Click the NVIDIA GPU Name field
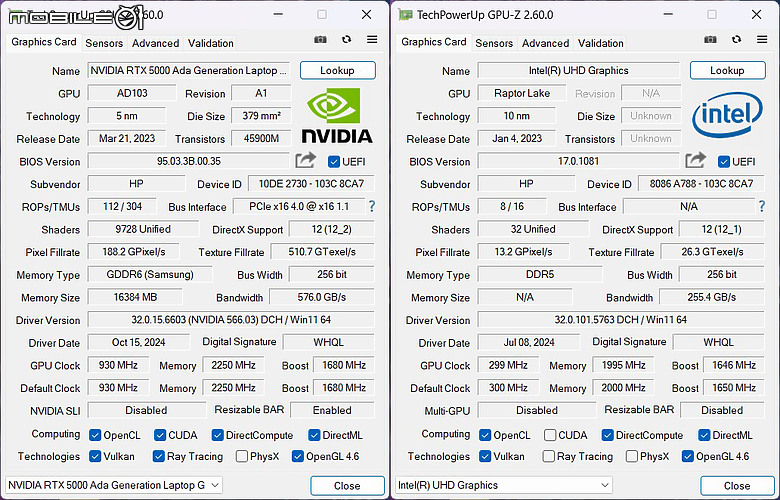 tap(189, 71)
